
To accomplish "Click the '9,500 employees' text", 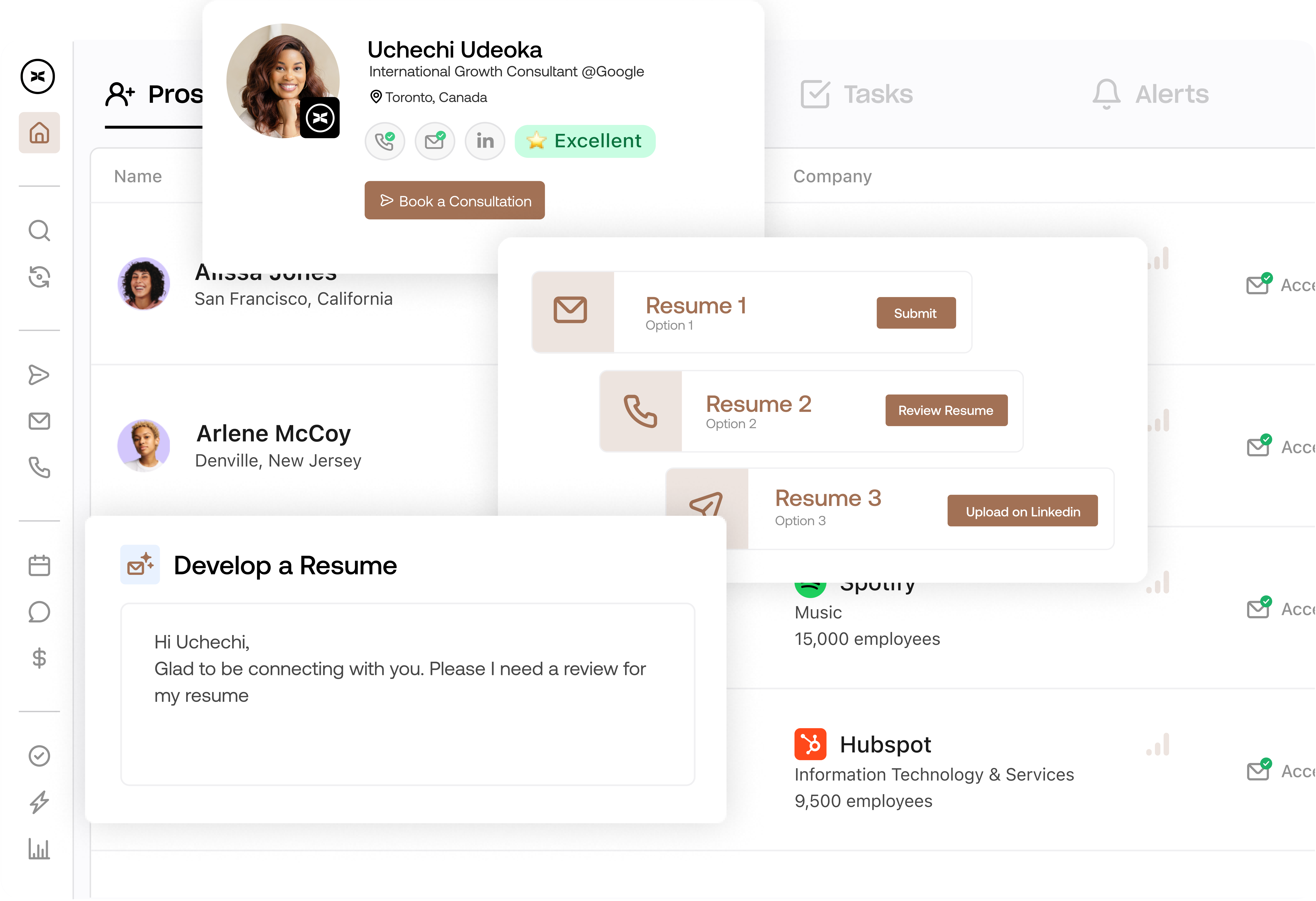I will [x=864, y=801].
